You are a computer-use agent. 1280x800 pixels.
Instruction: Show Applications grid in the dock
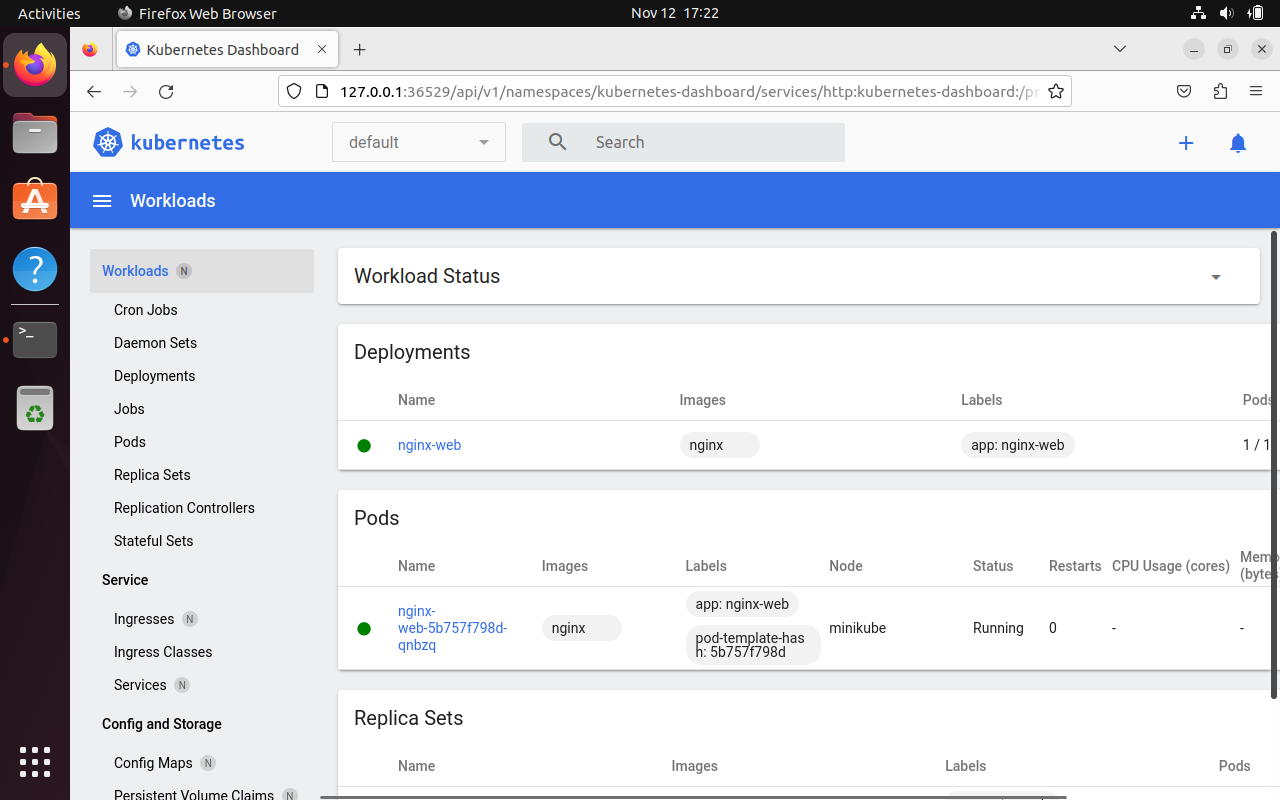(35, 762)
